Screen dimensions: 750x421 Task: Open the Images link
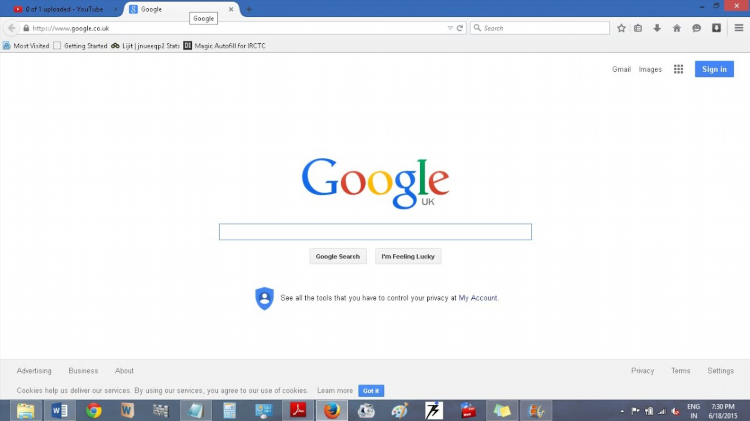tap(650, 69)
